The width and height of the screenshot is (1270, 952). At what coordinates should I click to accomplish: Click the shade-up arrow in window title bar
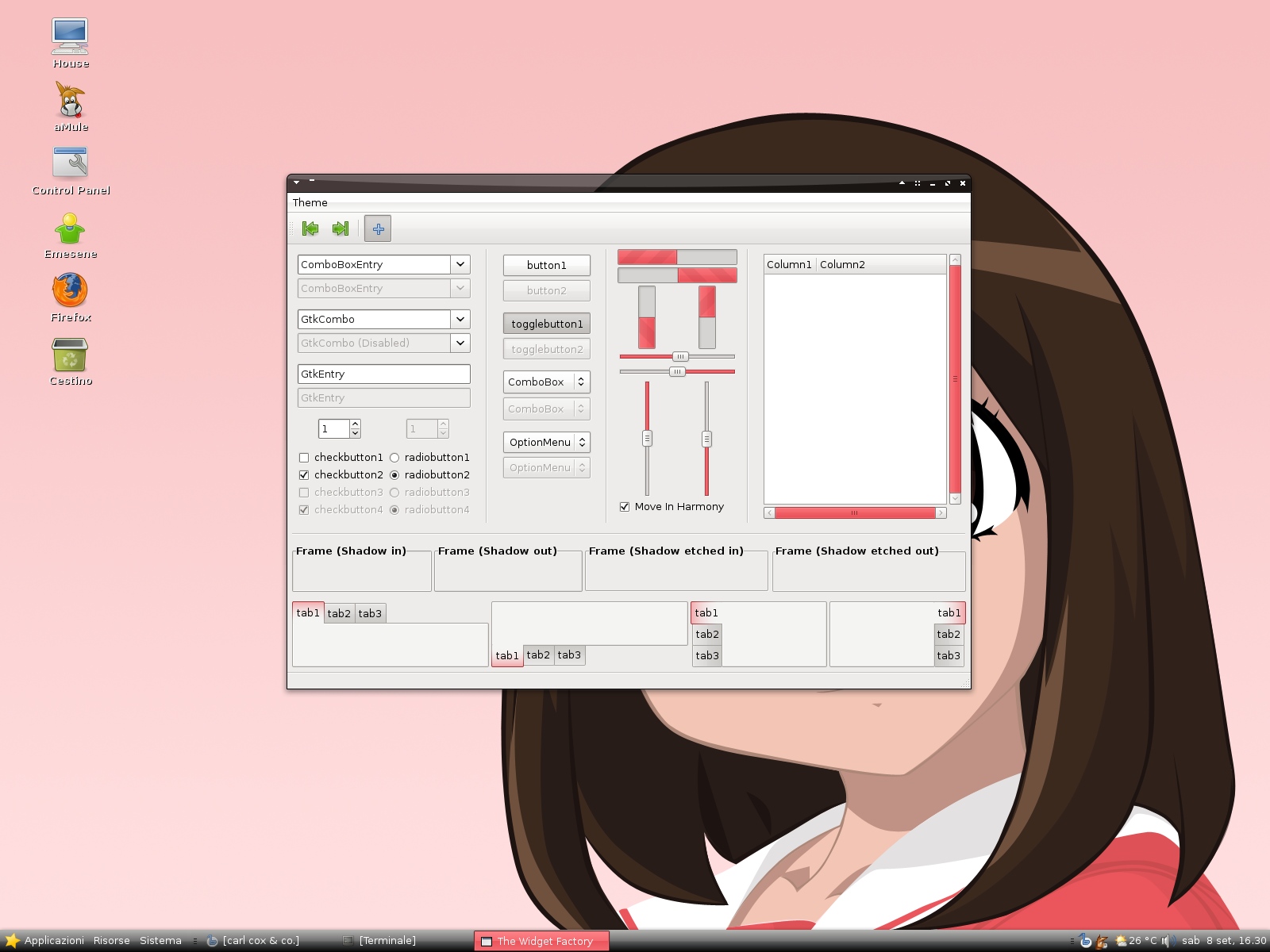(902, 183)
